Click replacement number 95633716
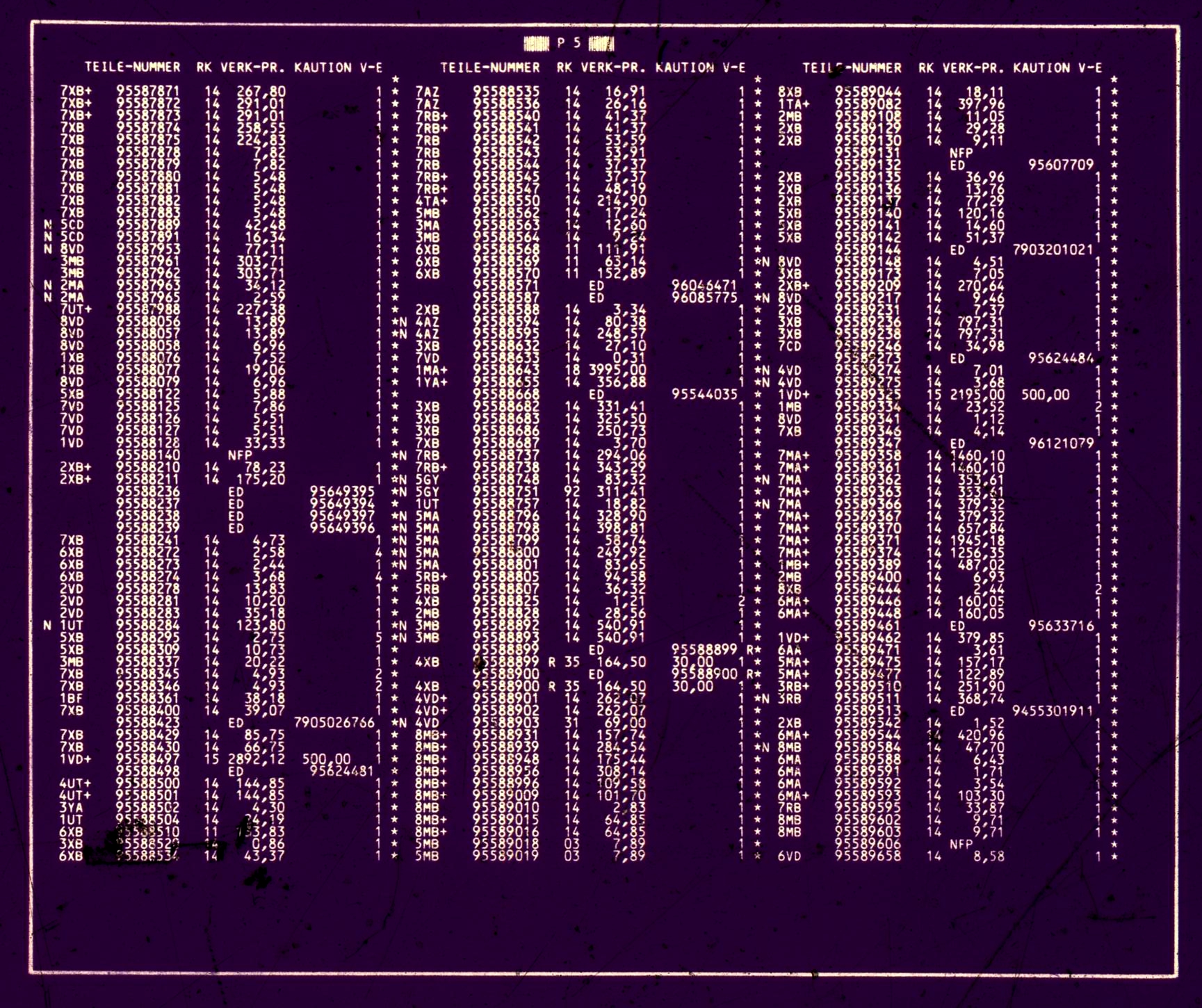This screenshot has height=1008, width=1202. click(x=1061, y=626)
